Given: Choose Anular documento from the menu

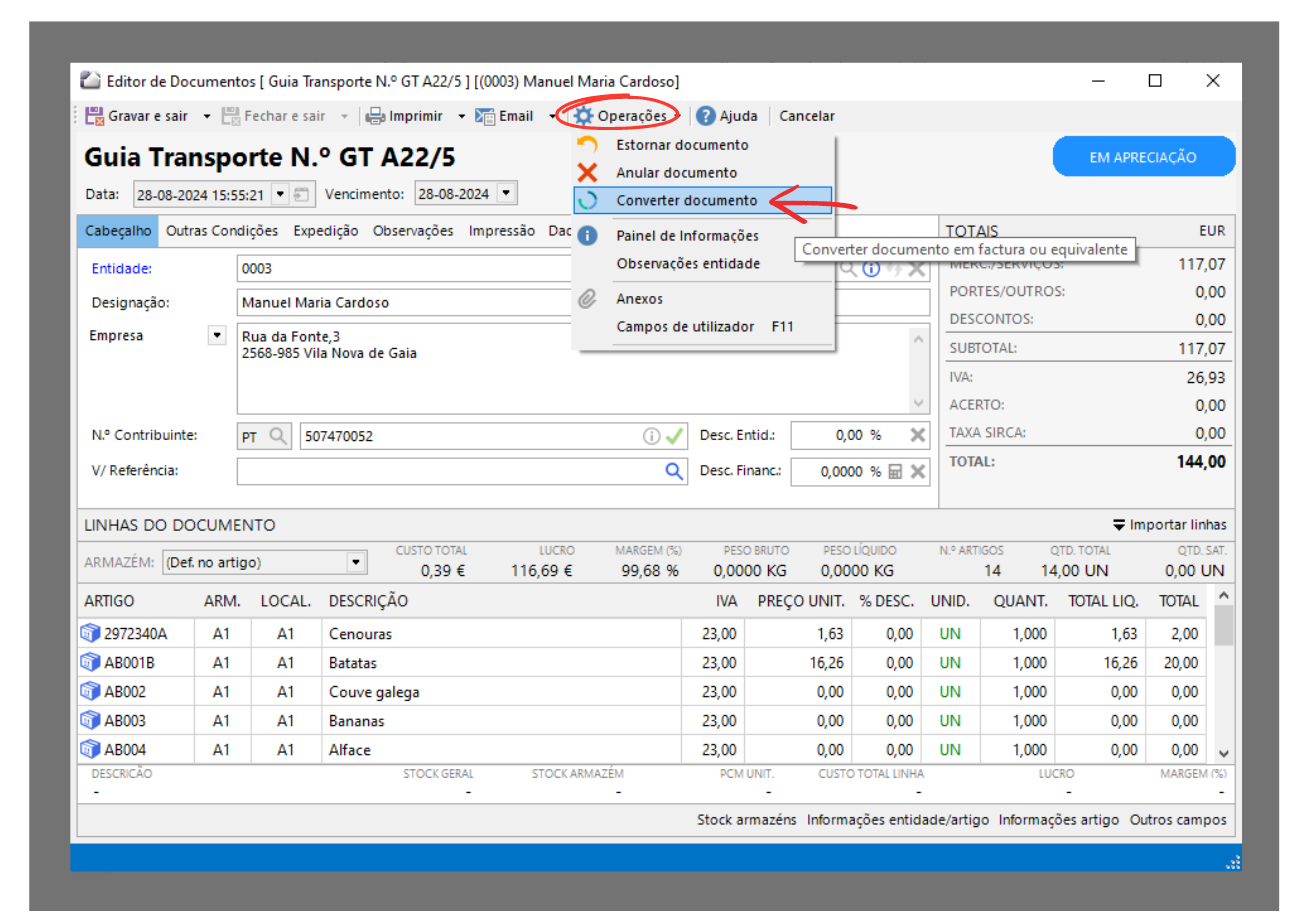Looking at the screenshot, I should pyautogui.click(x=676, y=173).
